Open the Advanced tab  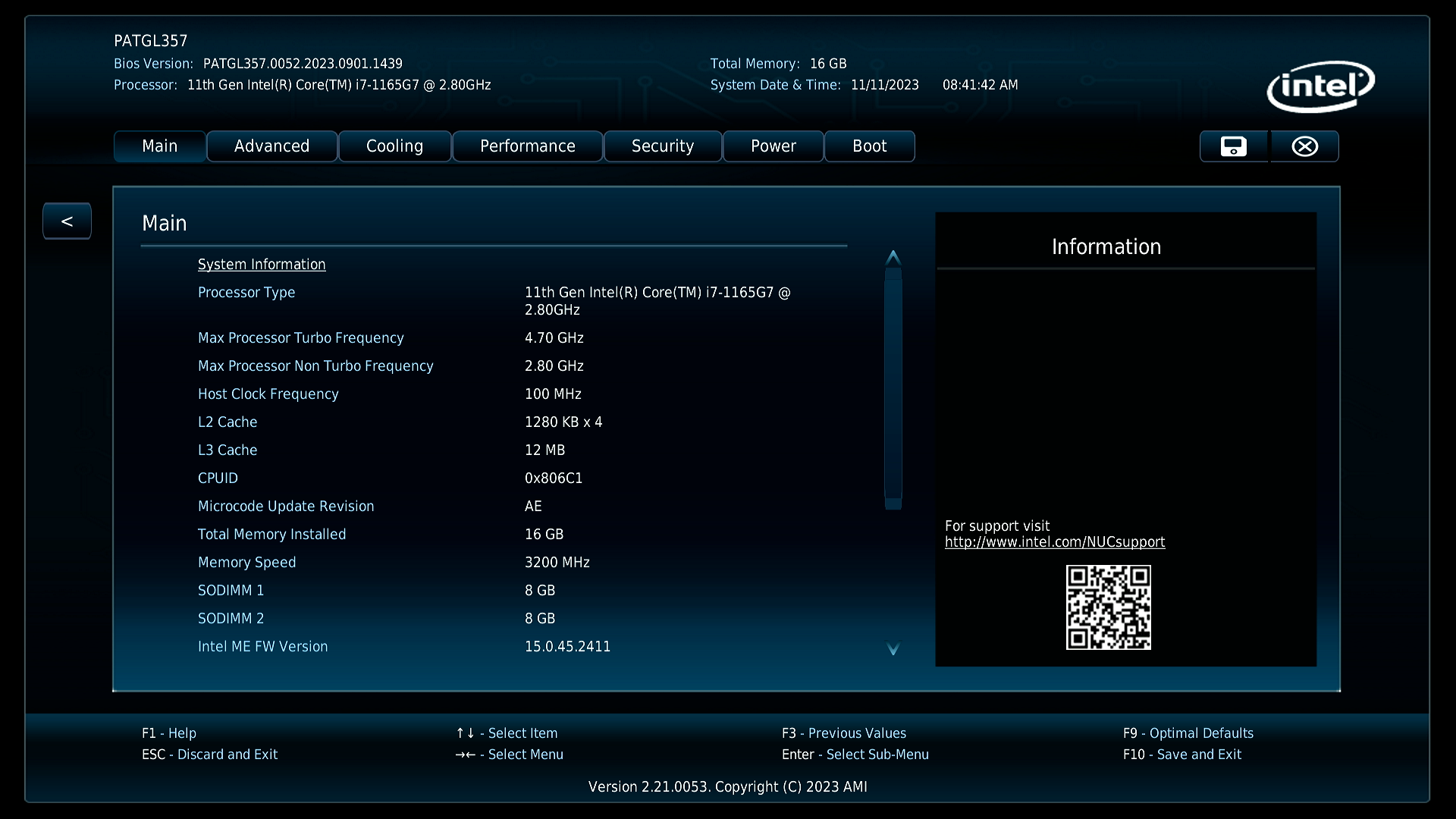271,146
